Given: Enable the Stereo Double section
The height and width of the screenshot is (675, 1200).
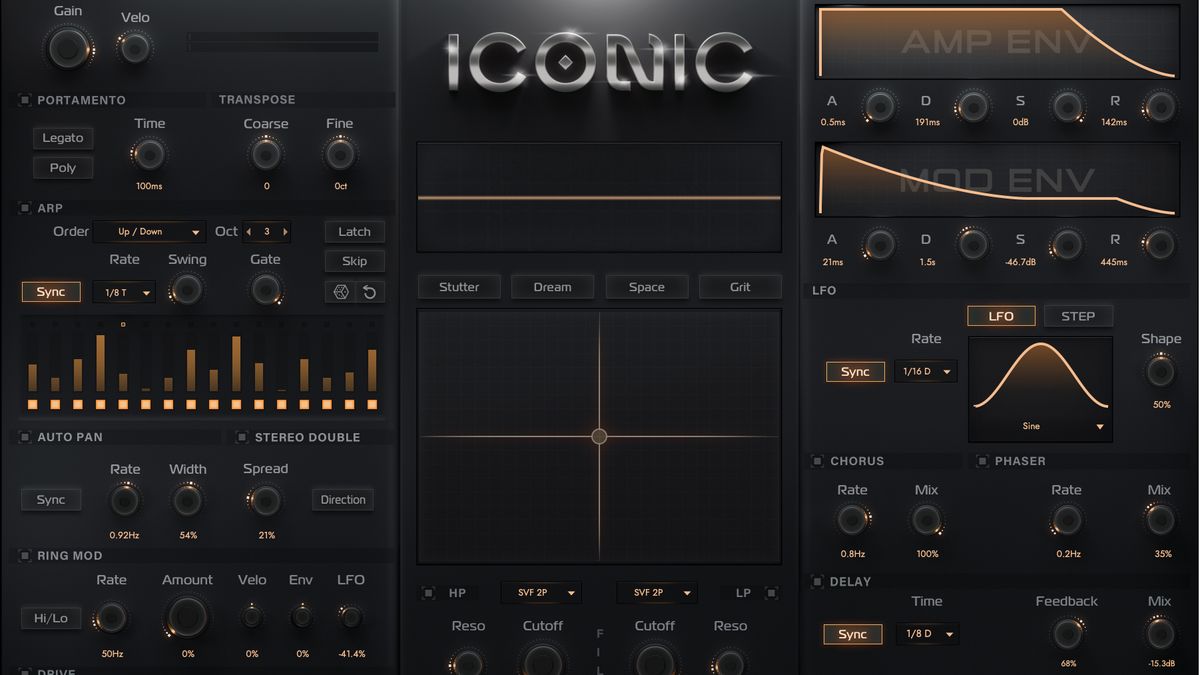Looking at the screenshot, I should click(241, 437).
